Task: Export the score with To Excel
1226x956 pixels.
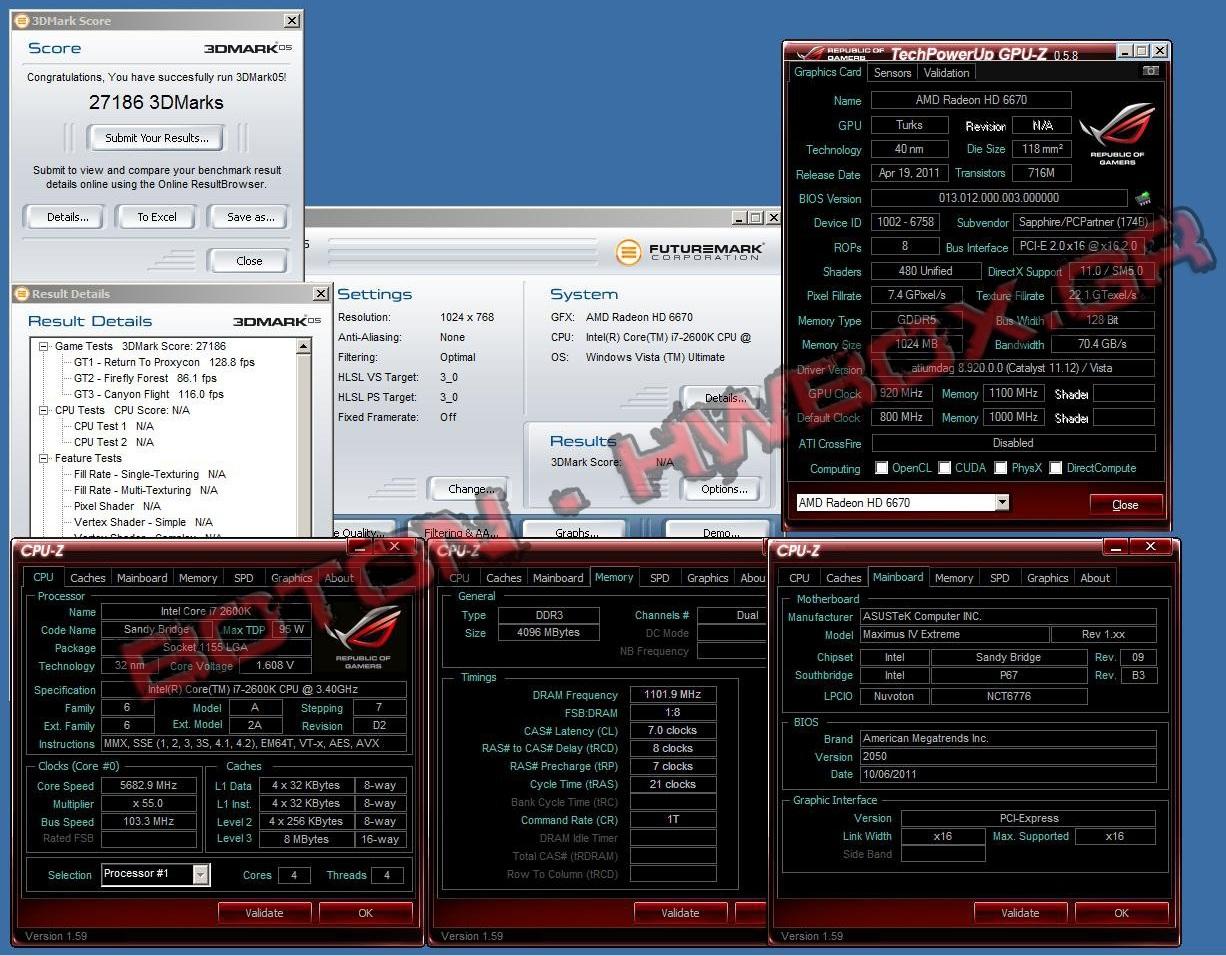Action: 157,217
